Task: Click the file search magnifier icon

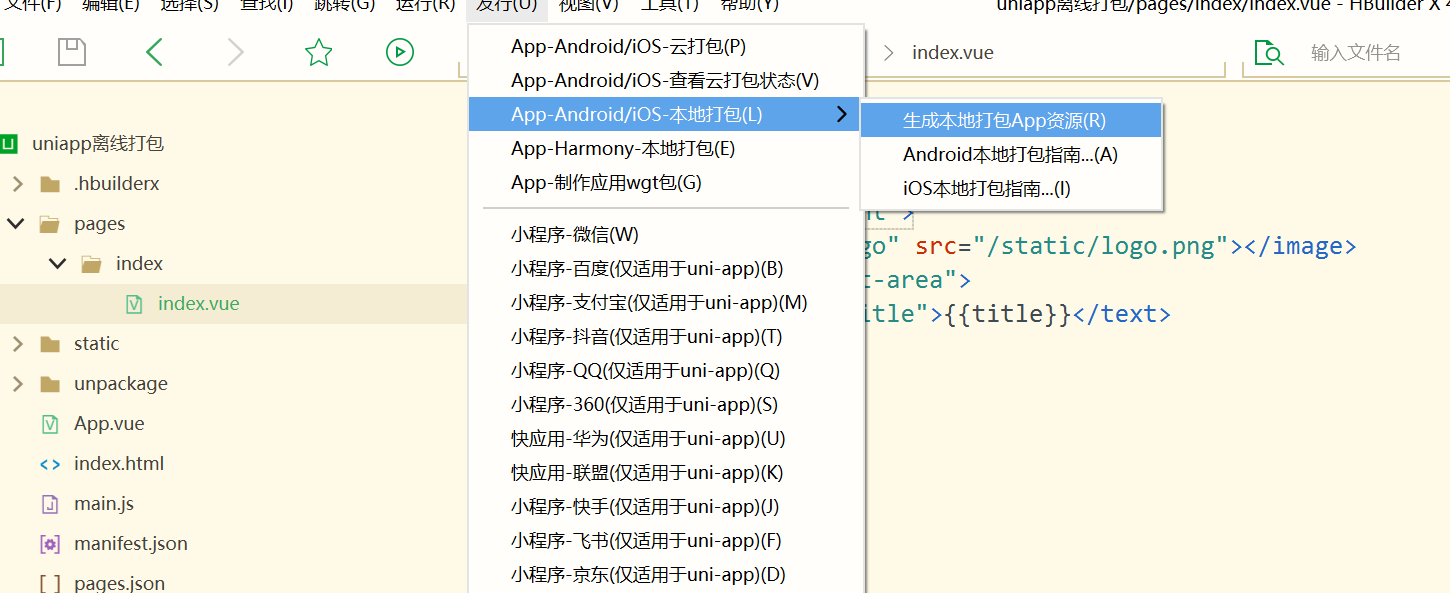Action: coord(1268,52)
